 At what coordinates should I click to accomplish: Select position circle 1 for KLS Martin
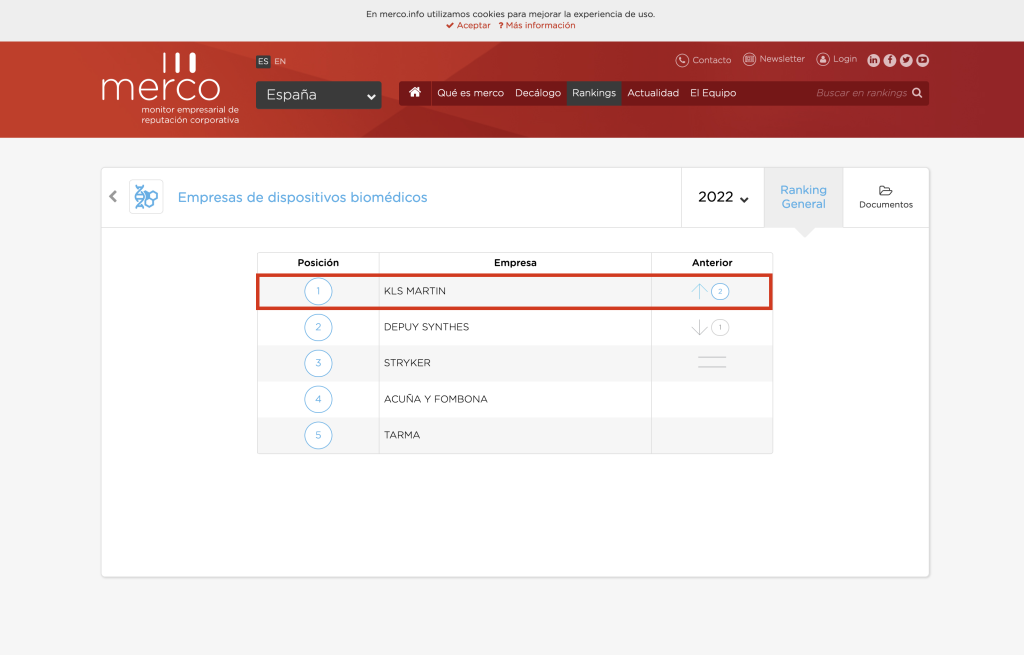pos(318,291)
